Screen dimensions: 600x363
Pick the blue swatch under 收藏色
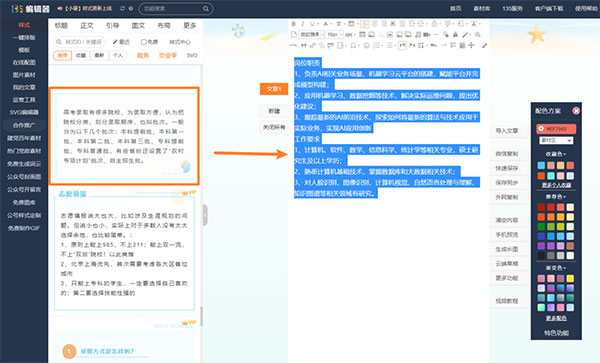[541, 165]
